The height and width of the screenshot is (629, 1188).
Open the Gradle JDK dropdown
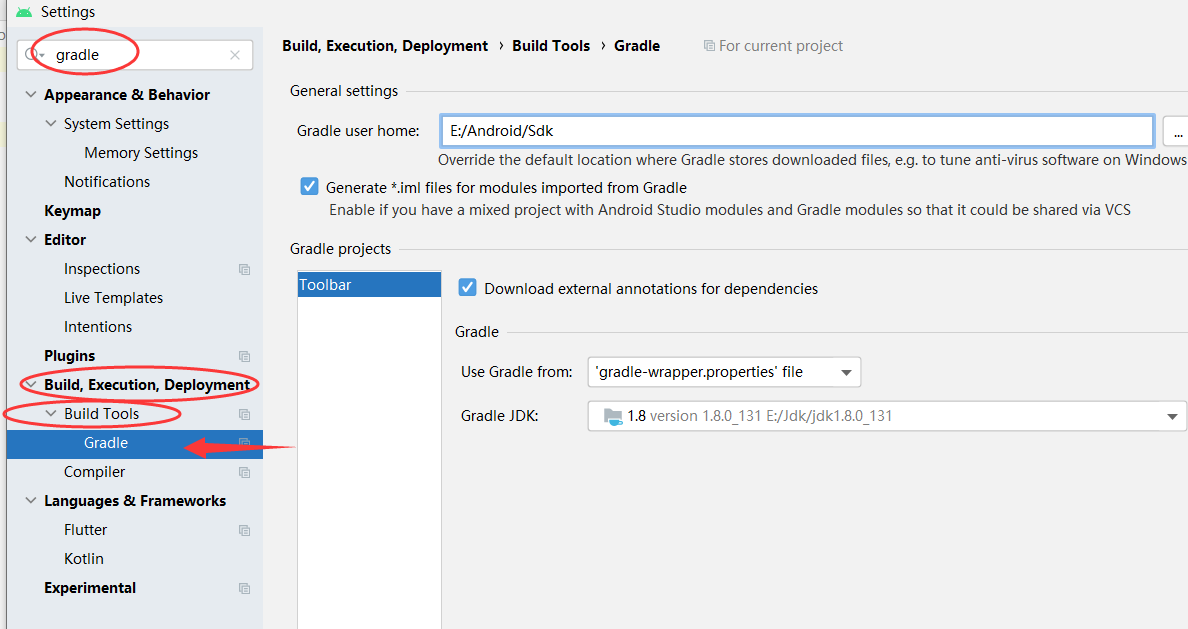click(x=886, y=416)
